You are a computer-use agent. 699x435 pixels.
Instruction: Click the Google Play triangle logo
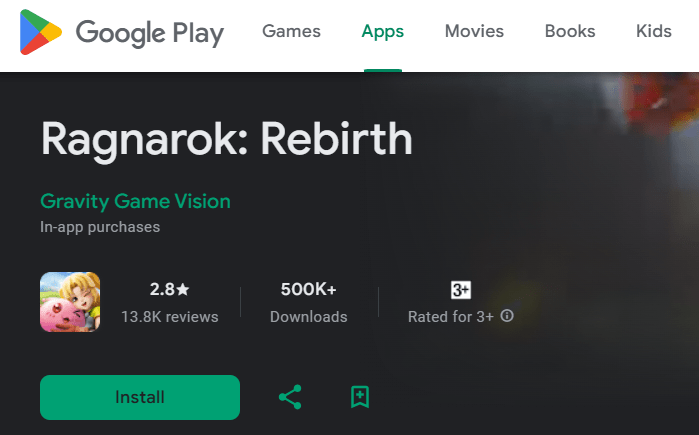click(x=41, y=32)
